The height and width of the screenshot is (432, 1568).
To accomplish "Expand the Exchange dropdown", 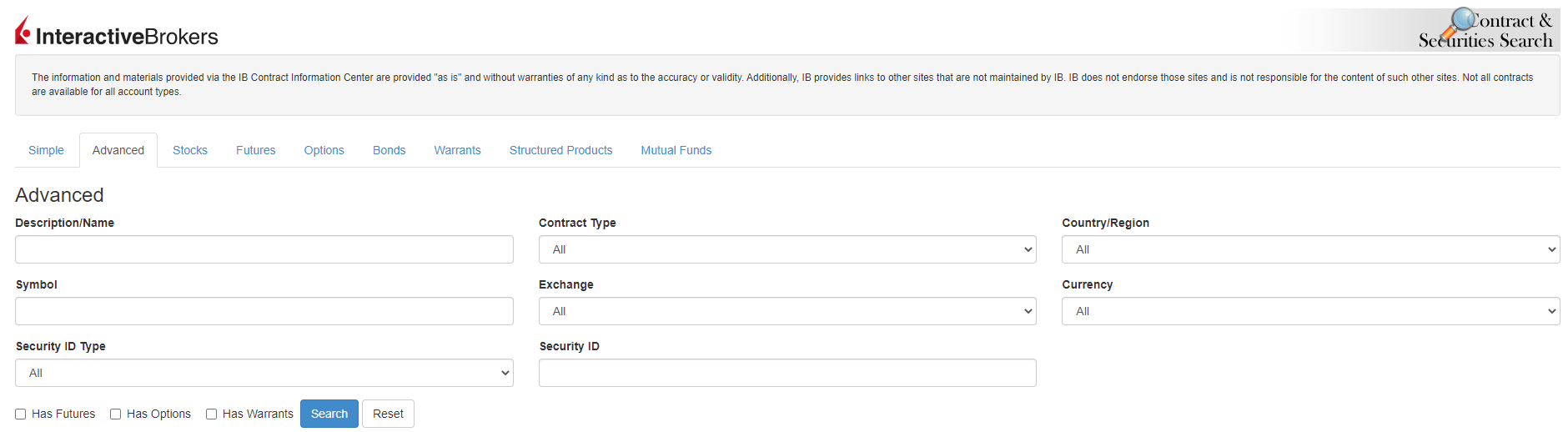I will [787, 311].
